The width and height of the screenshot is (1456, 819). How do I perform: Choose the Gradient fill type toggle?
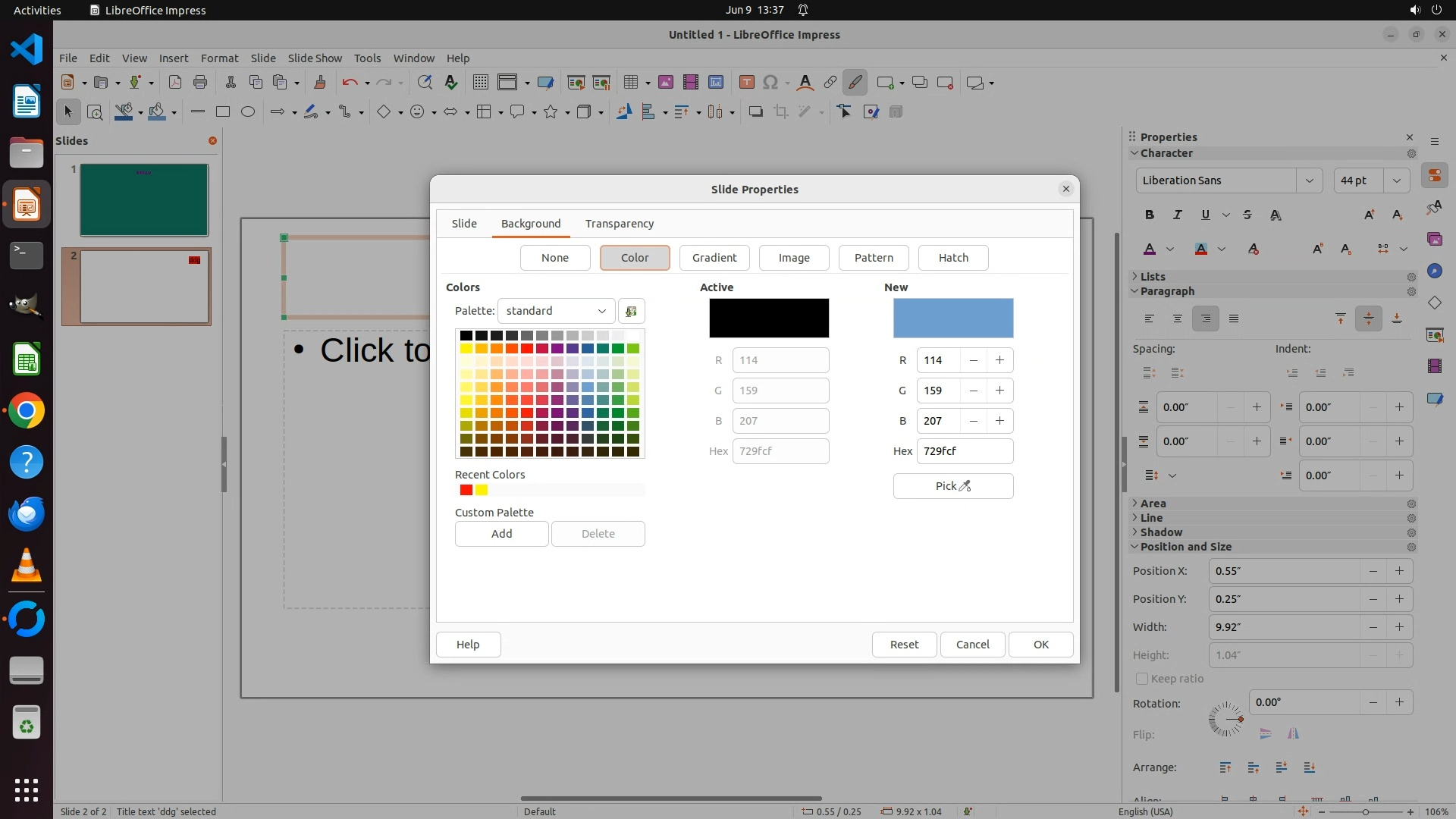pos(714,258)
